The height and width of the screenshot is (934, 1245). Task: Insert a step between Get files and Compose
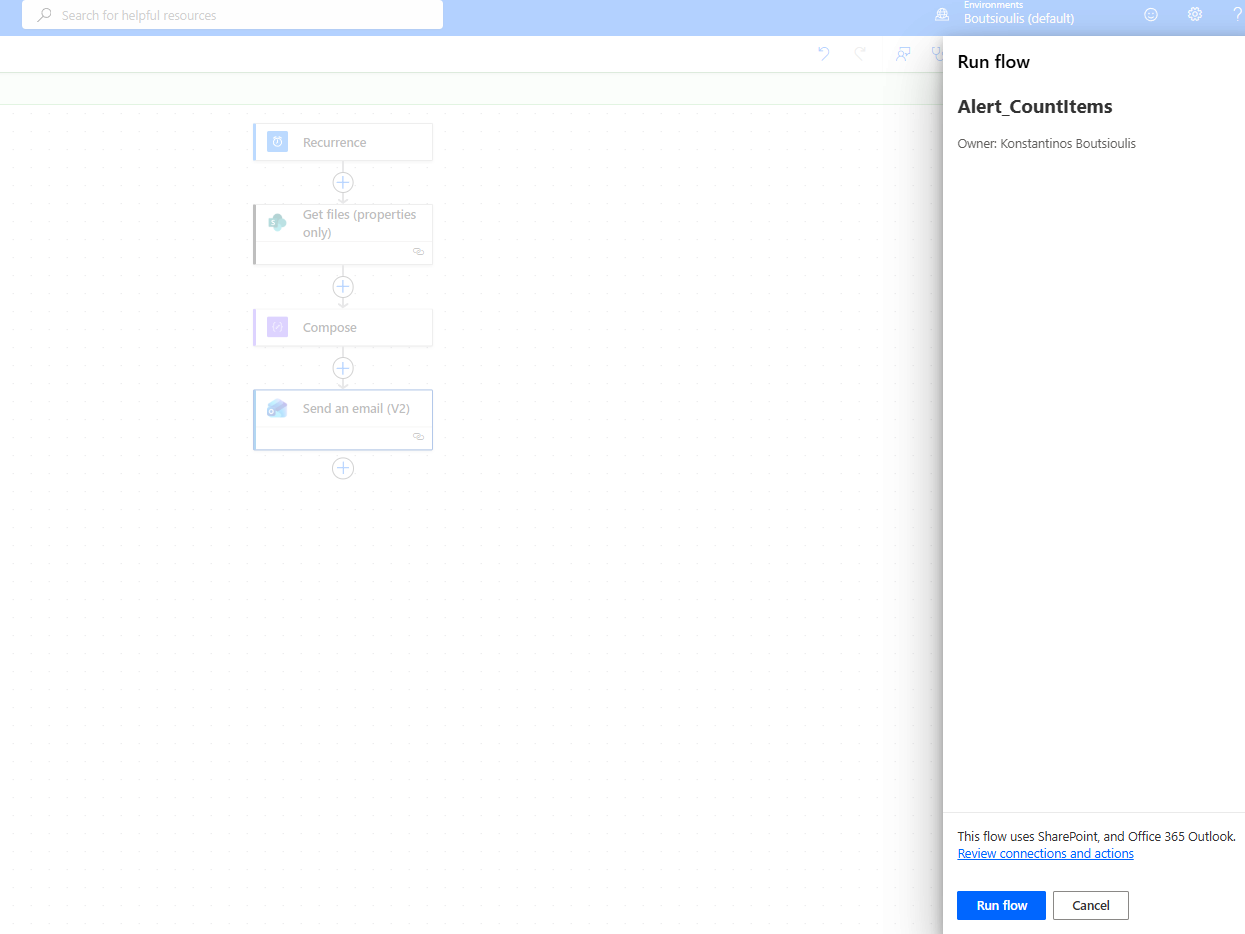pyautogui.click(x=343, y=287)
